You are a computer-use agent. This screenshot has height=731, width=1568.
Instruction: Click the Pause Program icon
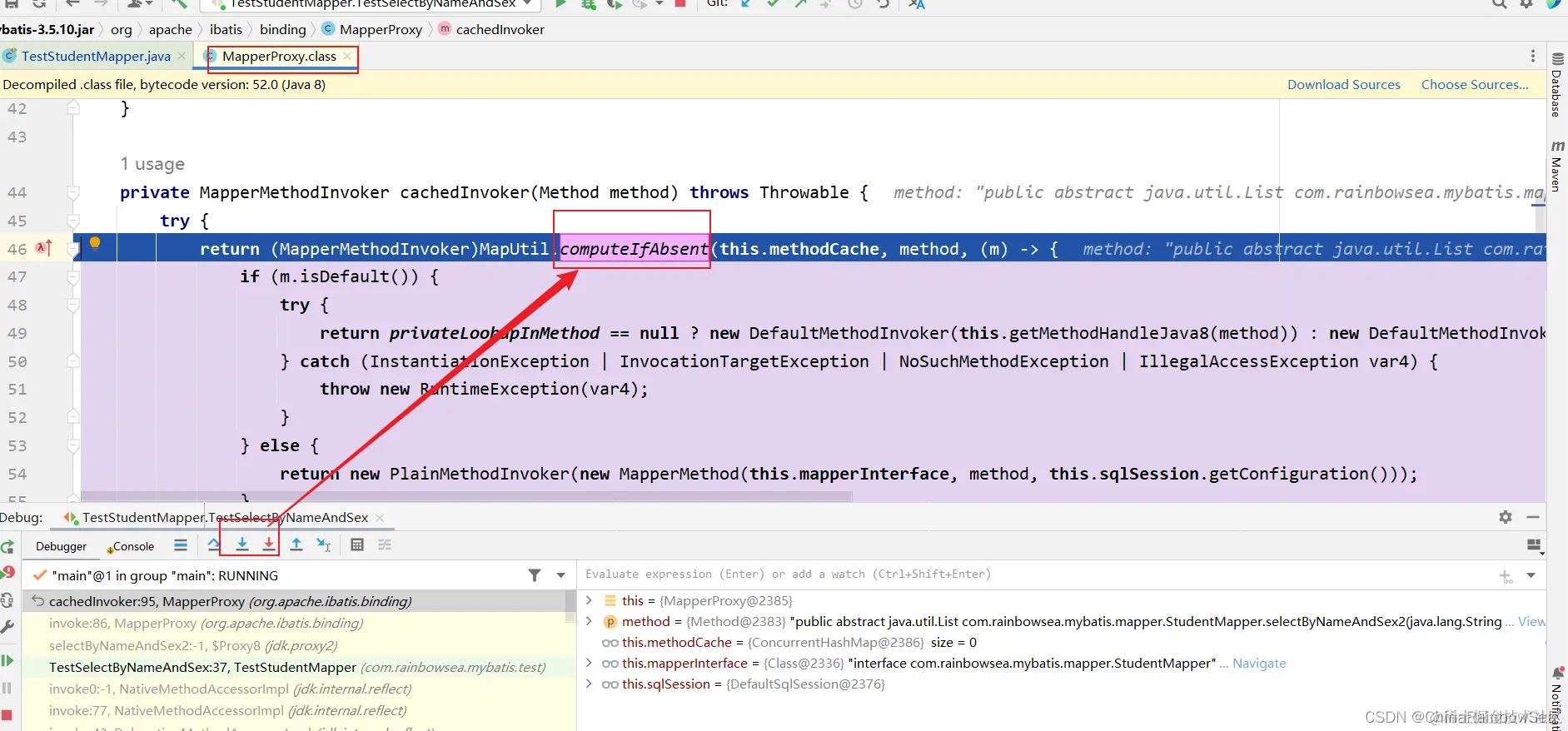point(7,688)
